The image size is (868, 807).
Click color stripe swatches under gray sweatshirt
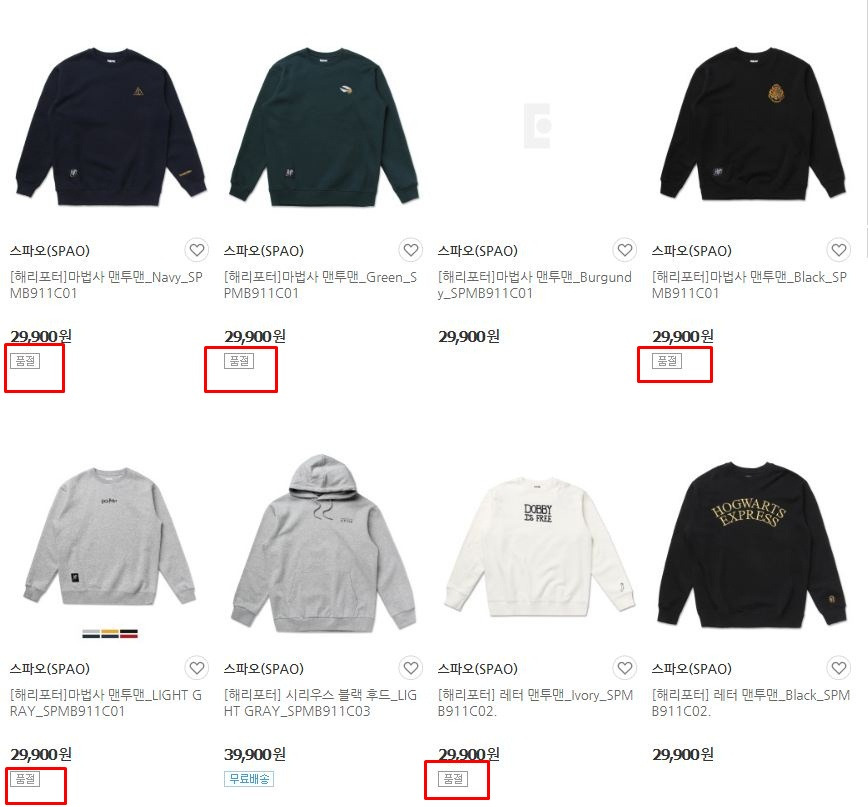pos(110,633)
